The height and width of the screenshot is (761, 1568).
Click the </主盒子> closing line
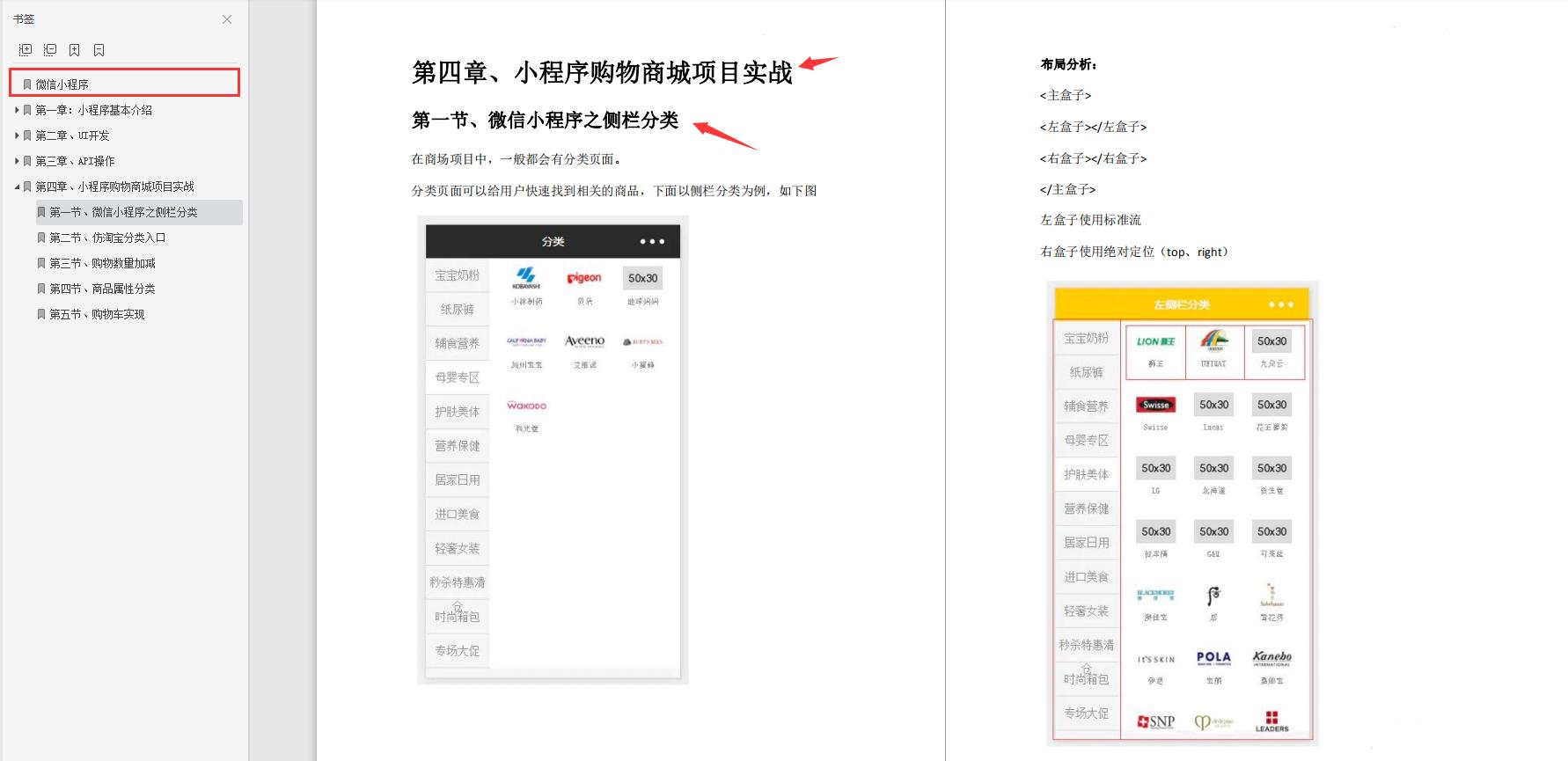pyautogui.click(x=1068, y=189)
